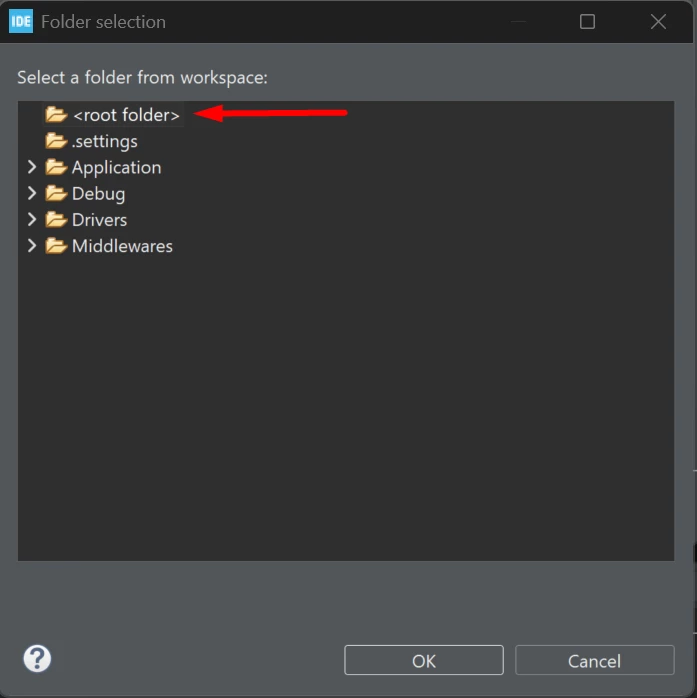Dismiss dialog with Cancel button
Image resolution: width=697 pixels, height=698 pixels.
(594, 660)
